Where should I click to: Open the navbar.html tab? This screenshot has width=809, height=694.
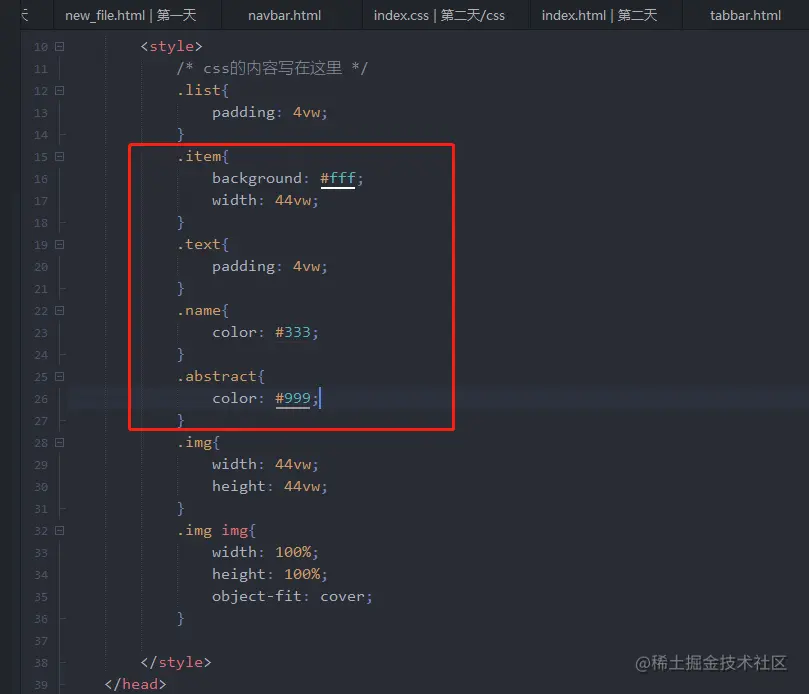coord(284,15)
